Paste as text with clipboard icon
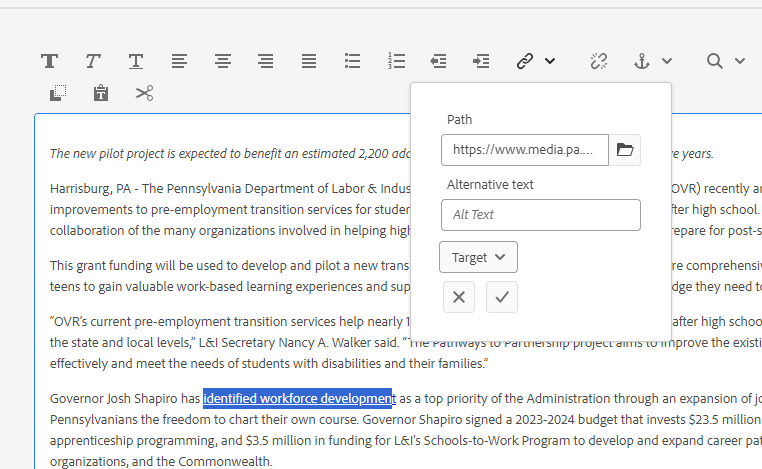 [x=101, y=93]
